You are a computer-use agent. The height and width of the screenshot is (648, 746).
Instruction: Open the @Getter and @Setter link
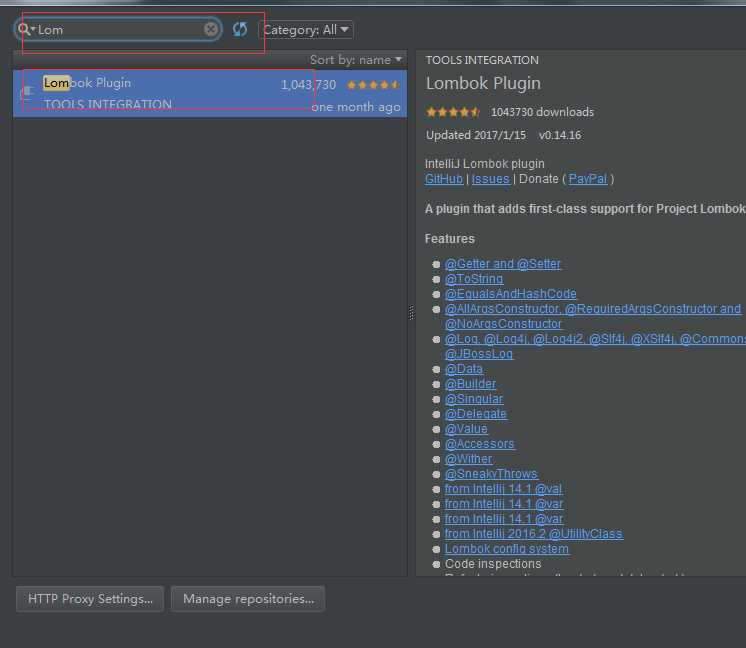pos(503,264)
